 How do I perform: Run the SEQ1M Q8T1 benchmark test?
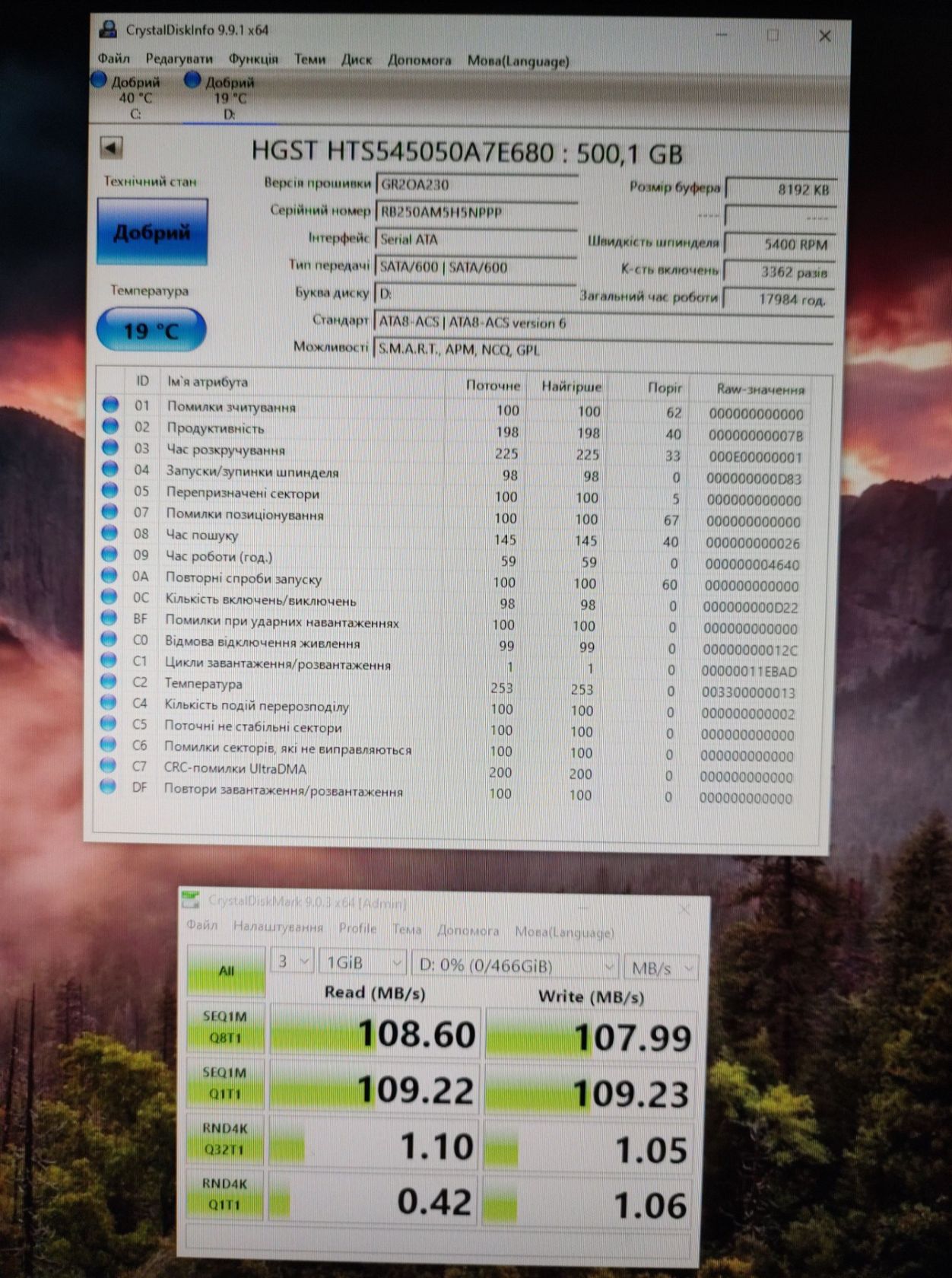pos(225,1028)
